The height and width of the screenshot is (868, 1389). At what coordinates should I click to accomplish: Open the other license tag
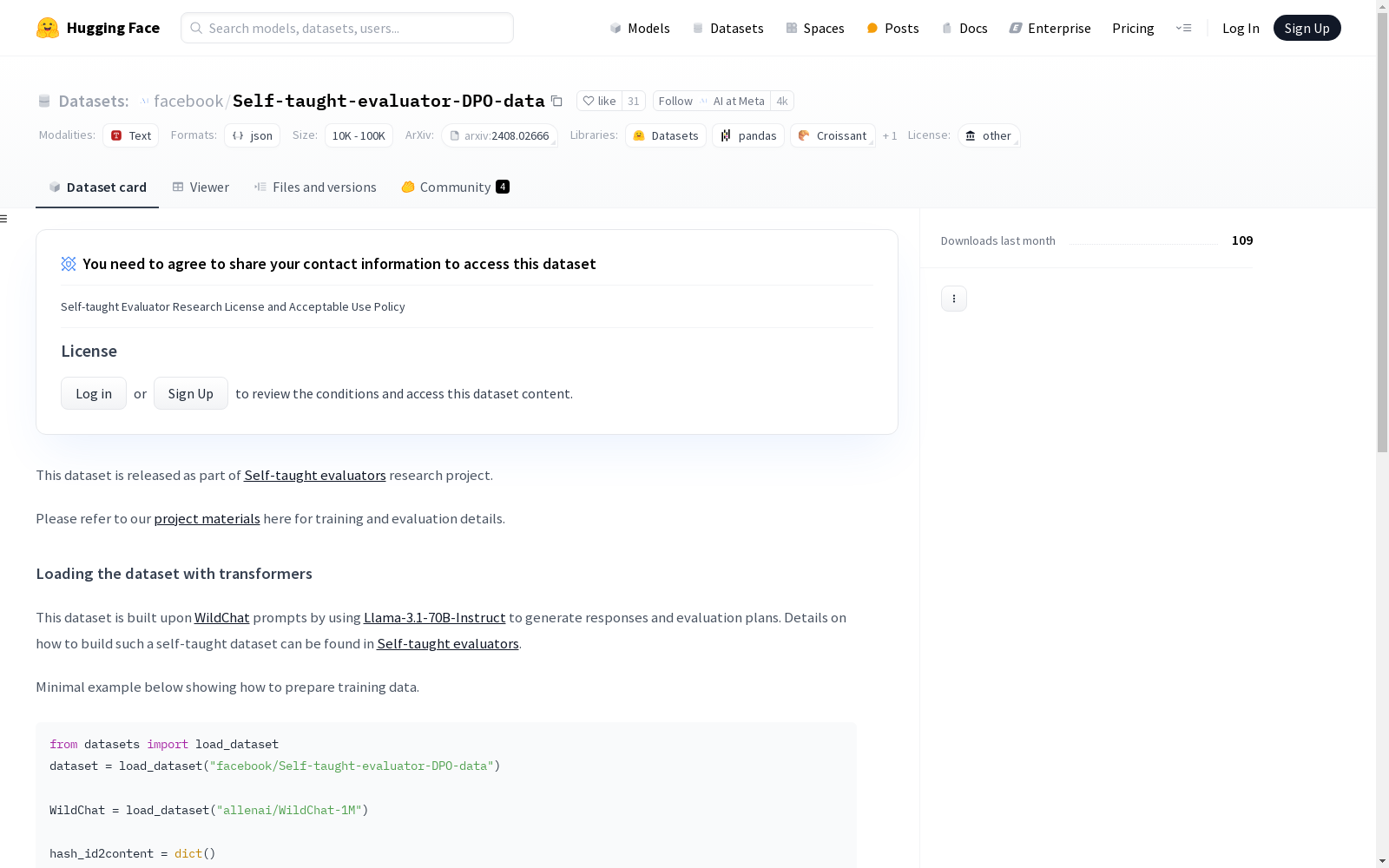[x=989, y=135]
